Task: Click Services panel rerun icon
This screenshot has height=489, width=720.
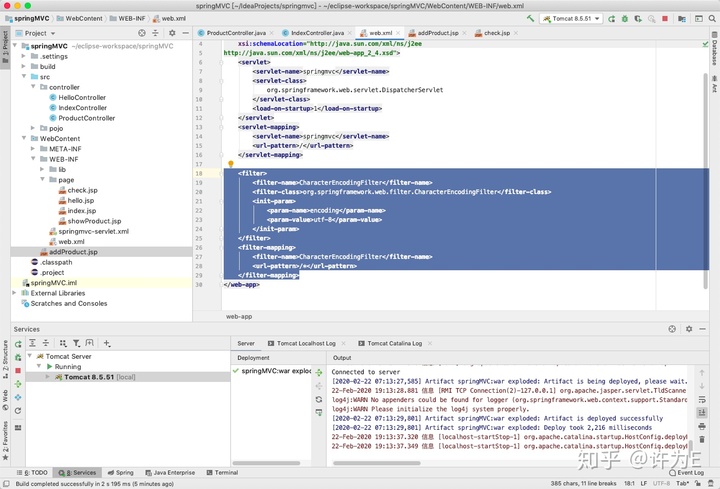Action: (x=18, y=344)
